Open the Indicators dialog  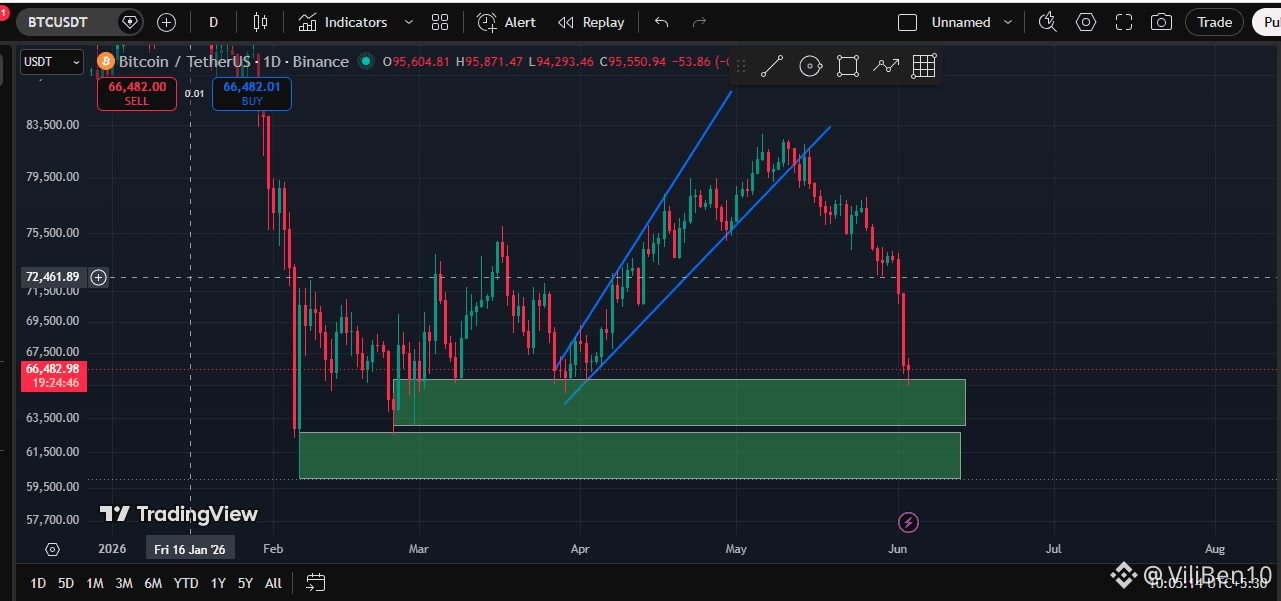point(343,22)
